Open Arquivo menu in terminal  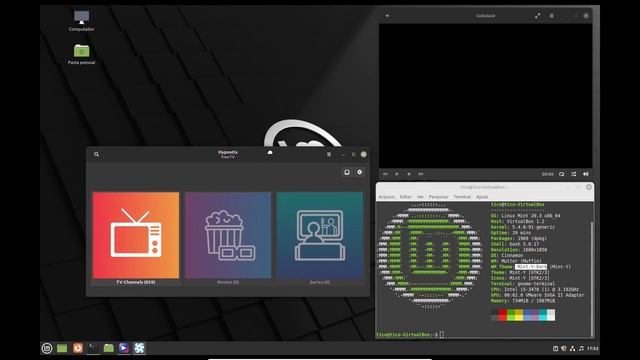[x=387, y=197]
